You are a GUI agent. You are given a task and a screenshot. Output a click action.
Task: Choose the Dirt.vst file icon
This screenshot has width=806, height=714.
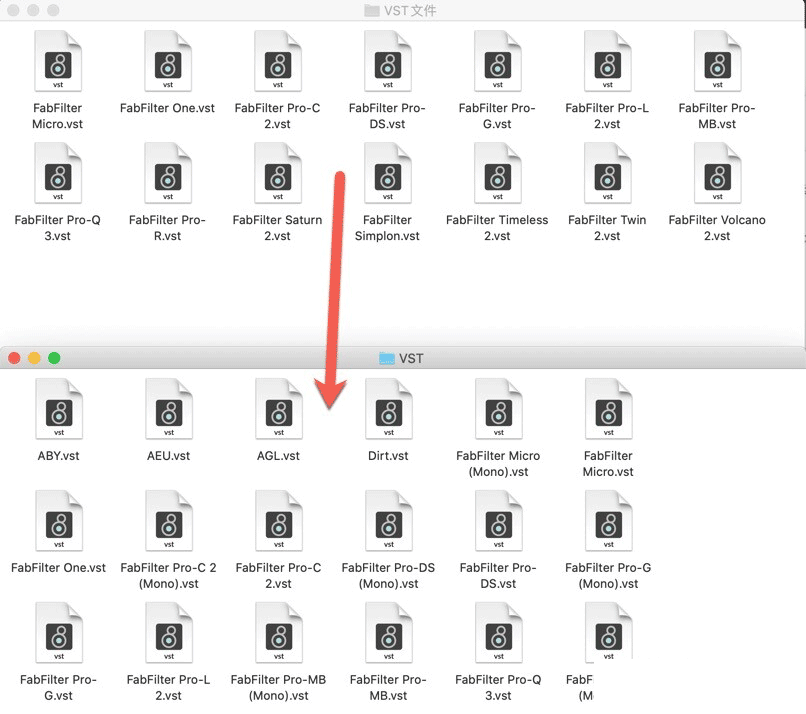389,409
